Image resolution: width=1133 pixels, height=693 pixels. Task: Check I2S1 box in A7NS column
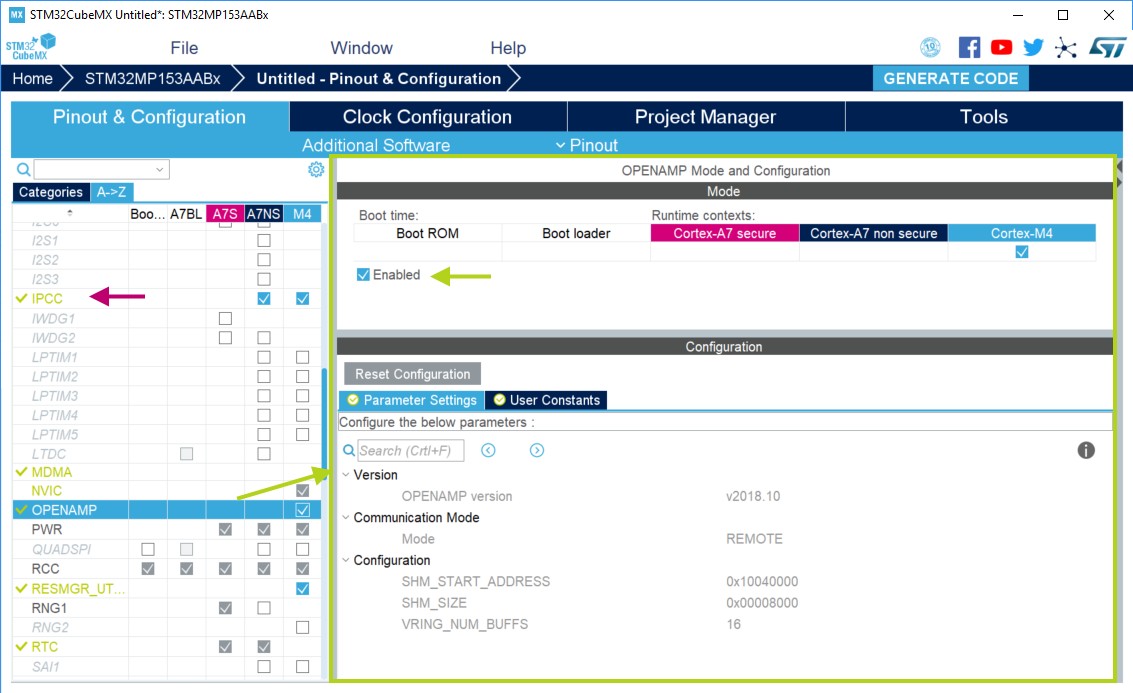[x=264, y=240]
